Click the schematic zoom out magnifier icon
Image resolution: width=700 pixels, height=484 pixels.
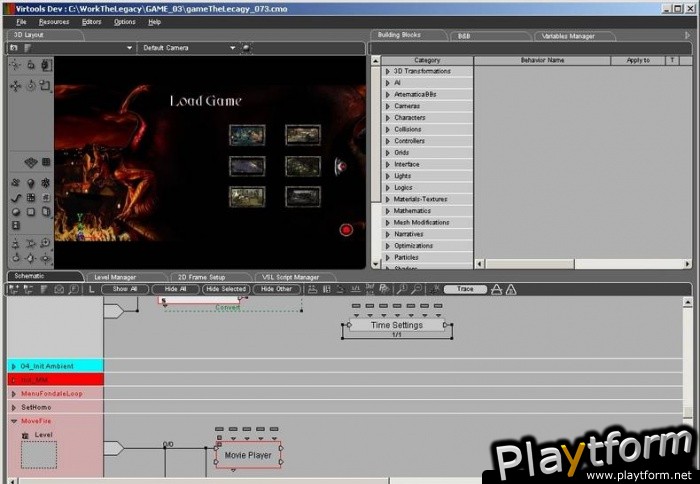click(x=417, y=289)
